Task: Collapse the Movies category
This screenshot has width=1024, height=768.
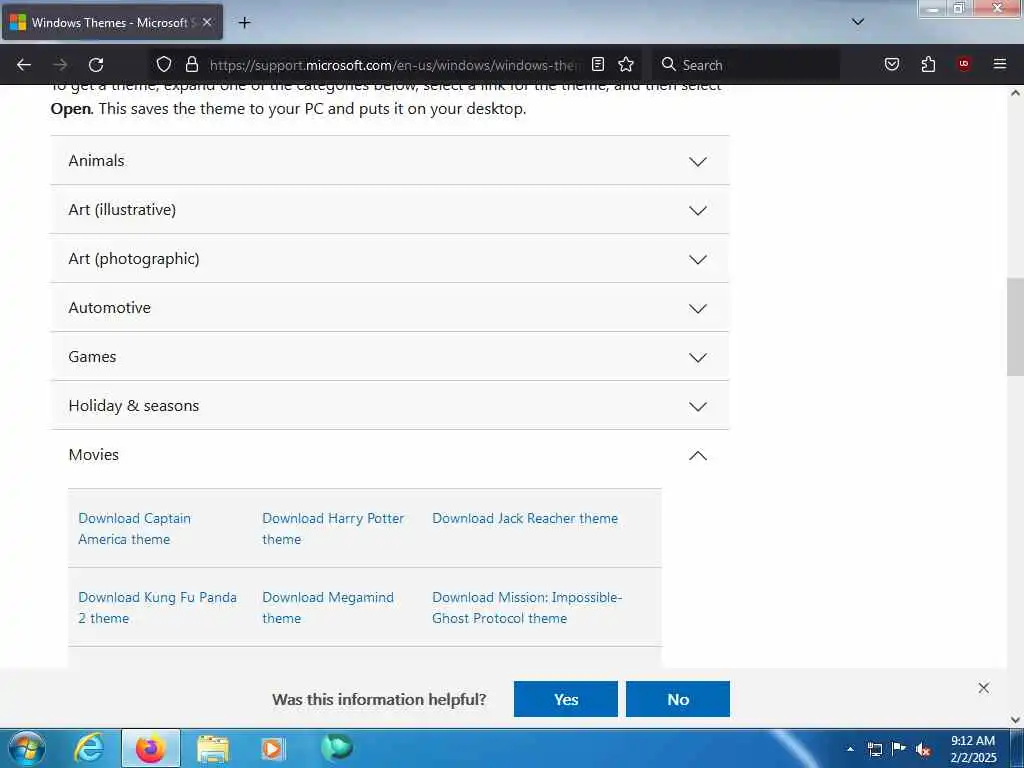Action: click(x=390, y=455)
